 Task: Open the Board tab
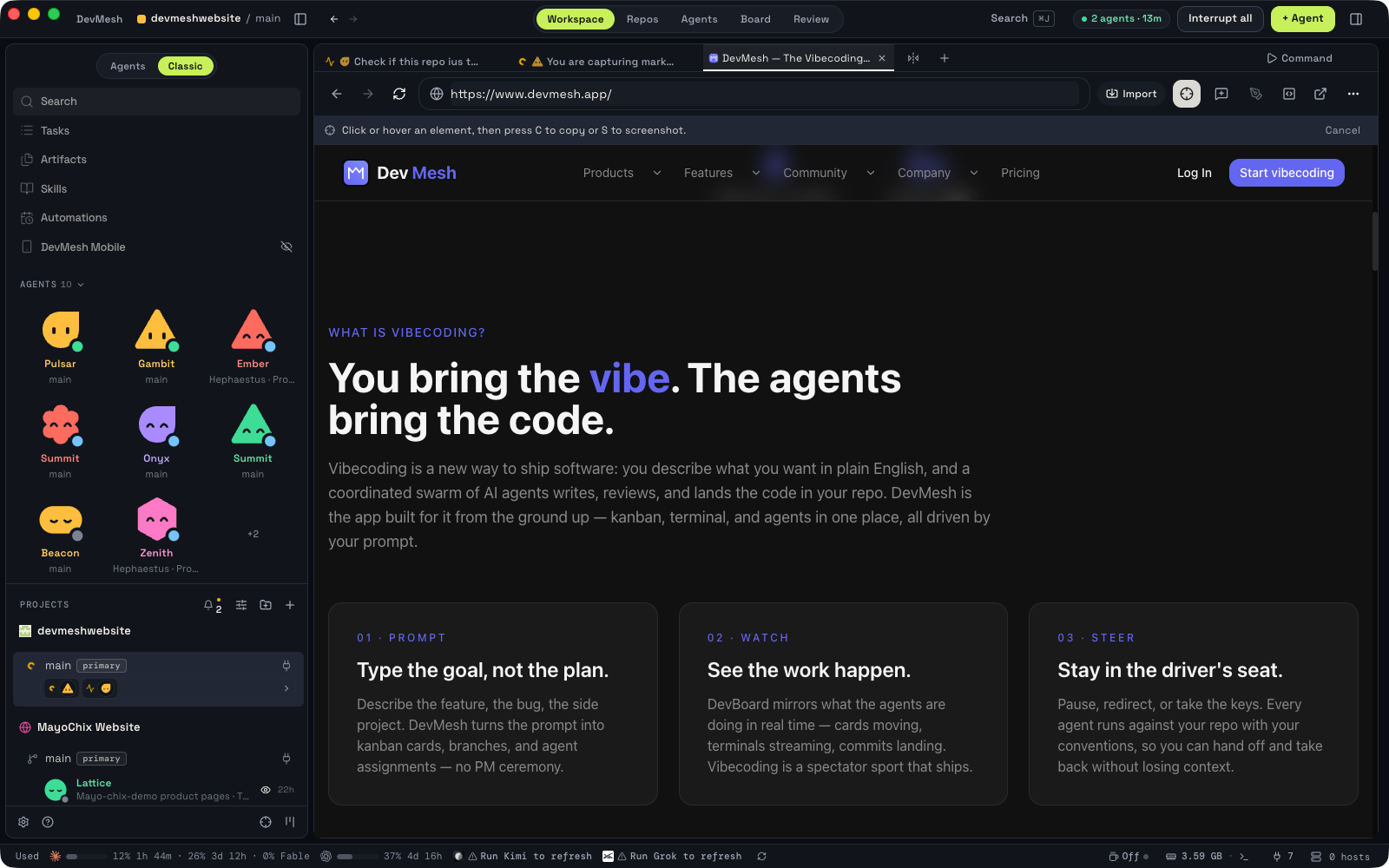point(755,19)
